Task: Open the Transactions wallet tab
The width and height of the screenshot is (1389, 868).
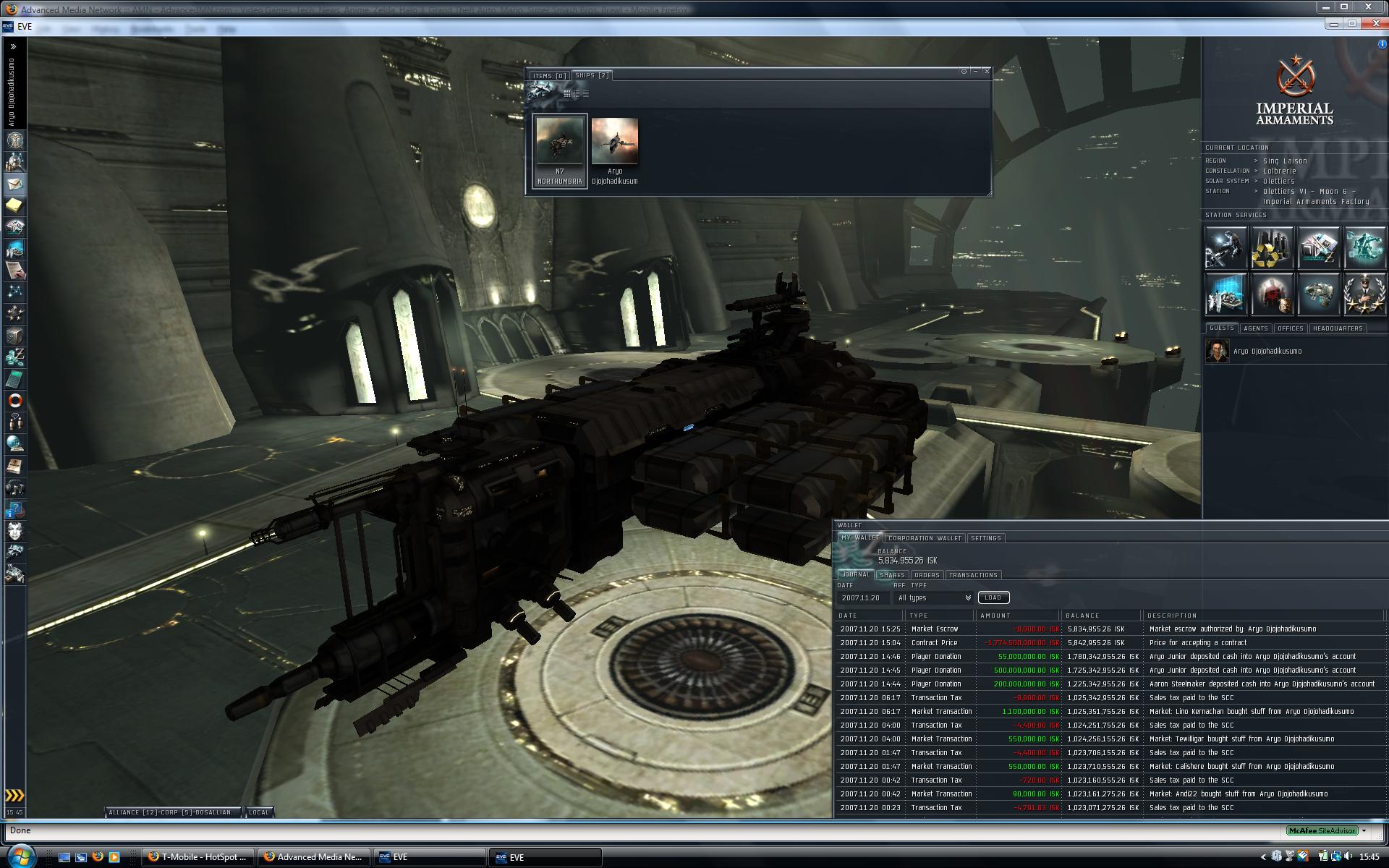Action: [973, 575]
